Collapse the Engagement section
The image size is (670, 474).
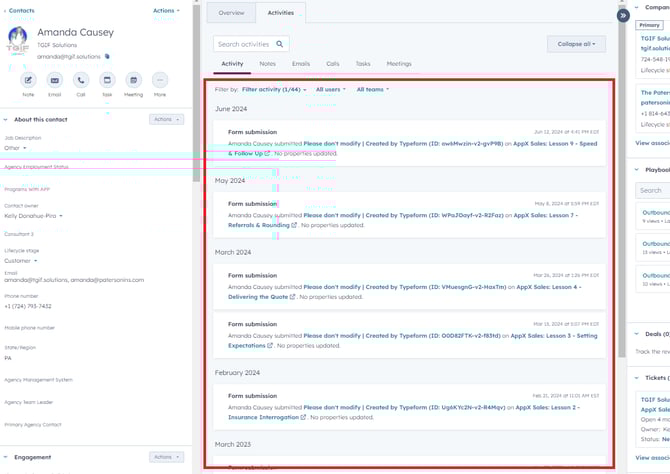click(5, 457)
